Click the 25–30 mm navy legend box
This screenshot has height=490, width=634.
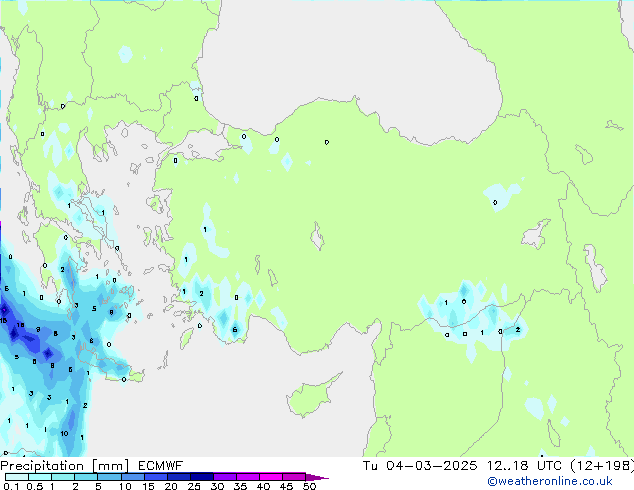pos(201,477)
